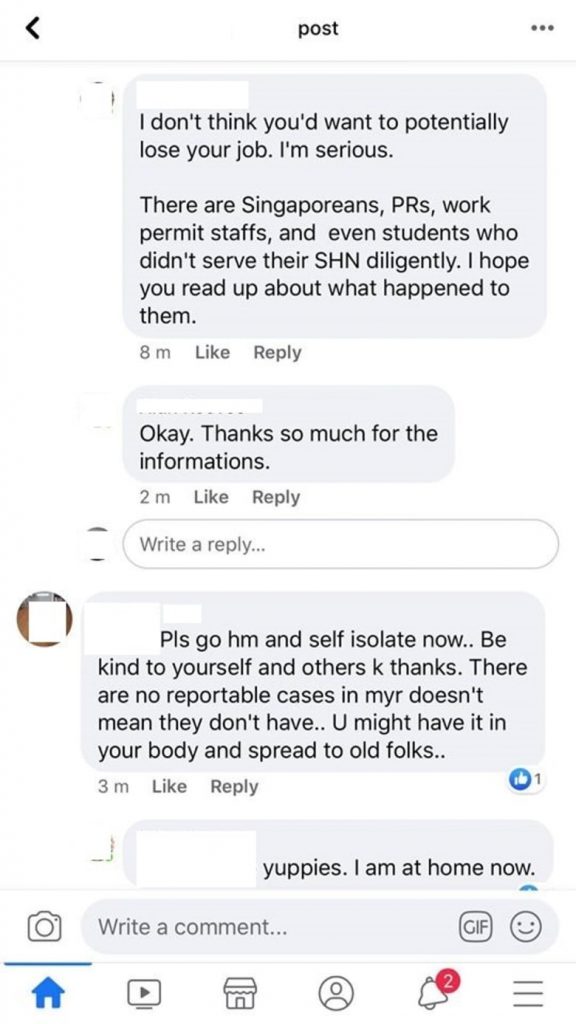The height and width of the screenshot is (1024, 576).
Task: View the thumbs-up reaction count
Action: click(525, 778)
